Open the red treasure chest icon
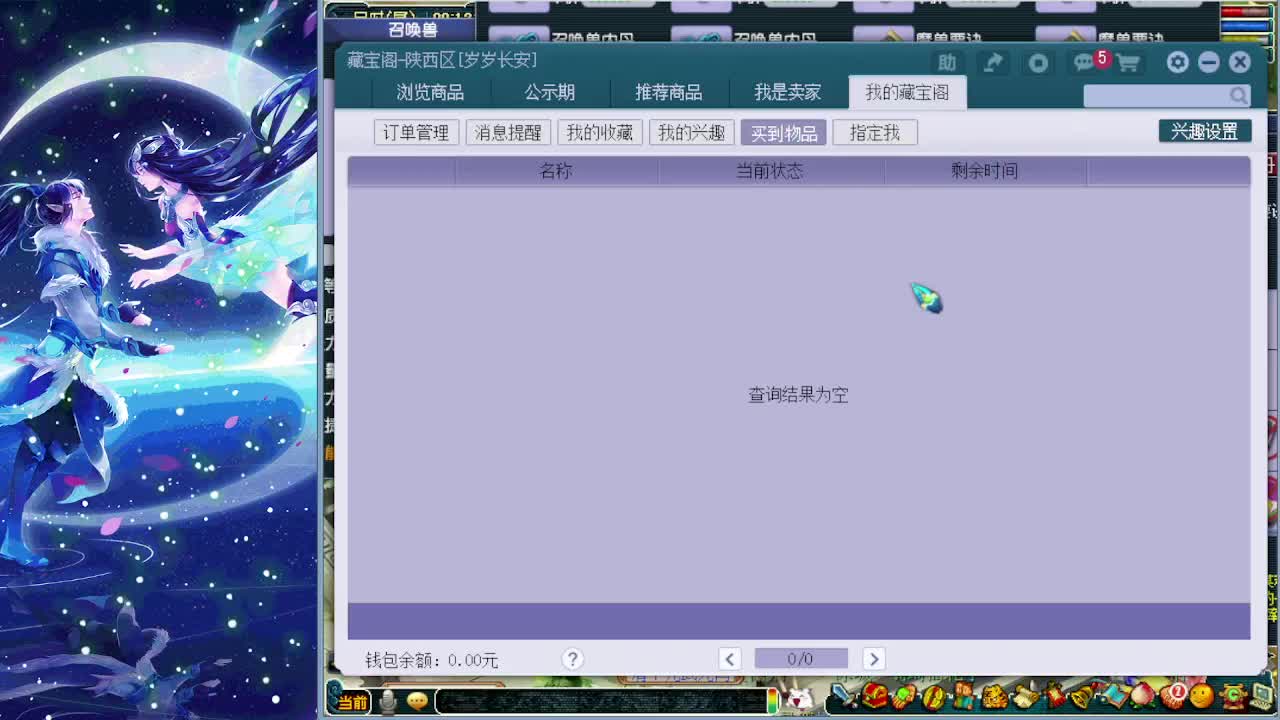This screenshot has height=720, width=1280. tap(874, 695)
